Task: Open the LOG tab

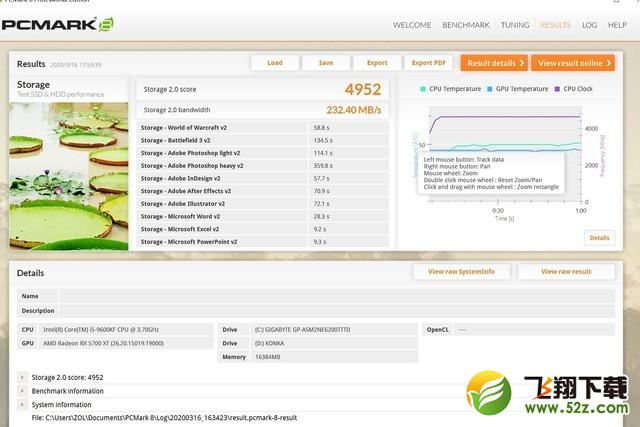Action: 589,25
